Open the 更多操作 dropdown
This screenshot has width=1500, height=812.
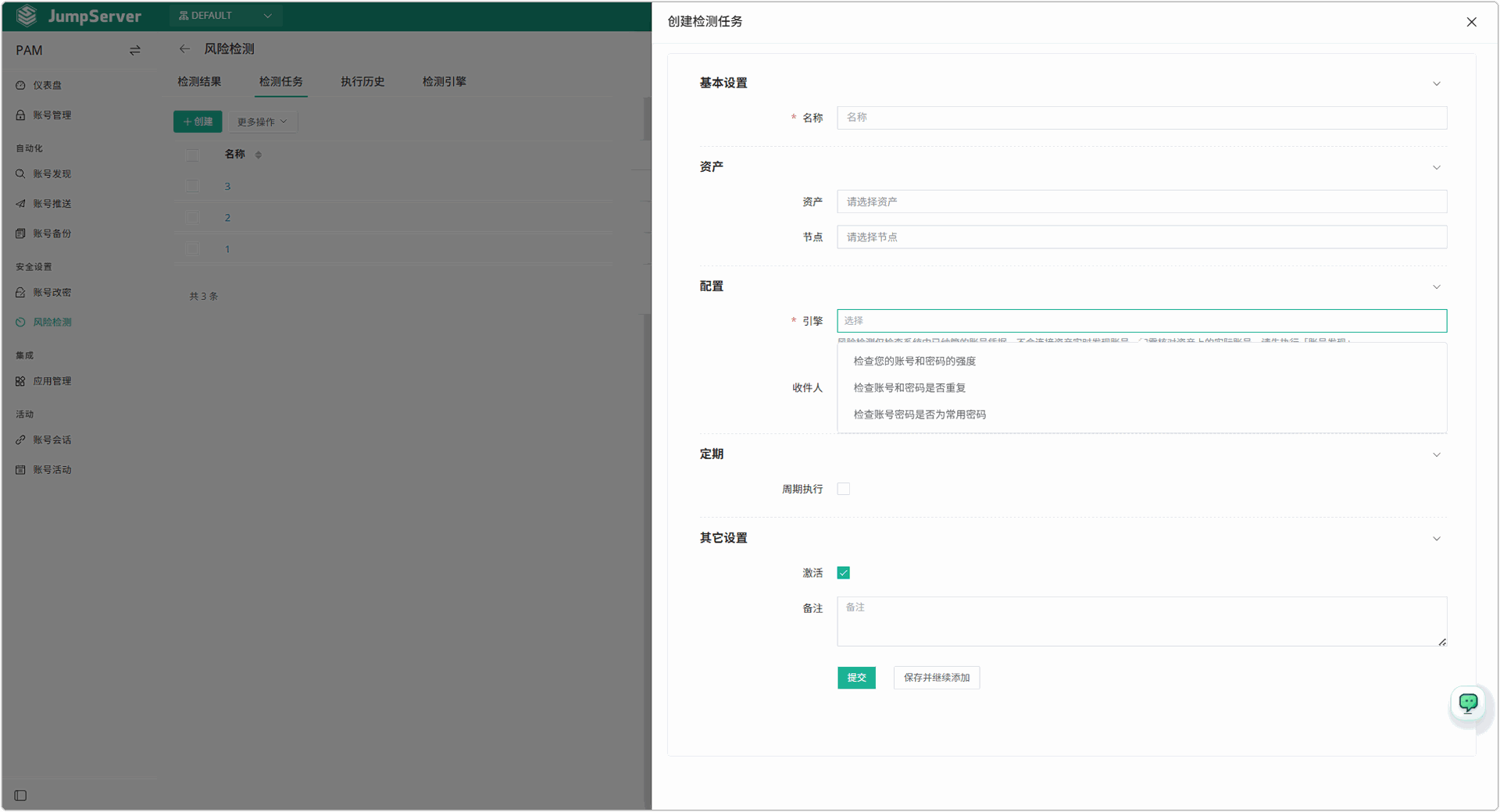click(x=262, y=122)
